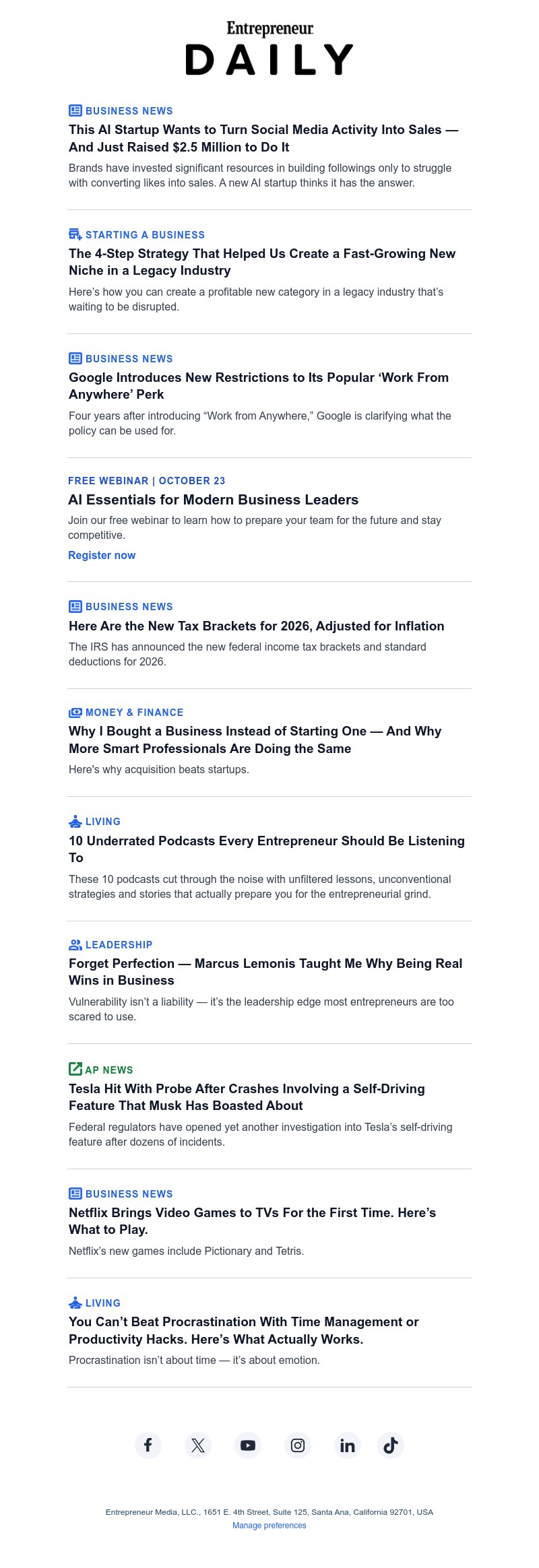Open the 2026 tax brackets headline

click(x=256, y=626)
